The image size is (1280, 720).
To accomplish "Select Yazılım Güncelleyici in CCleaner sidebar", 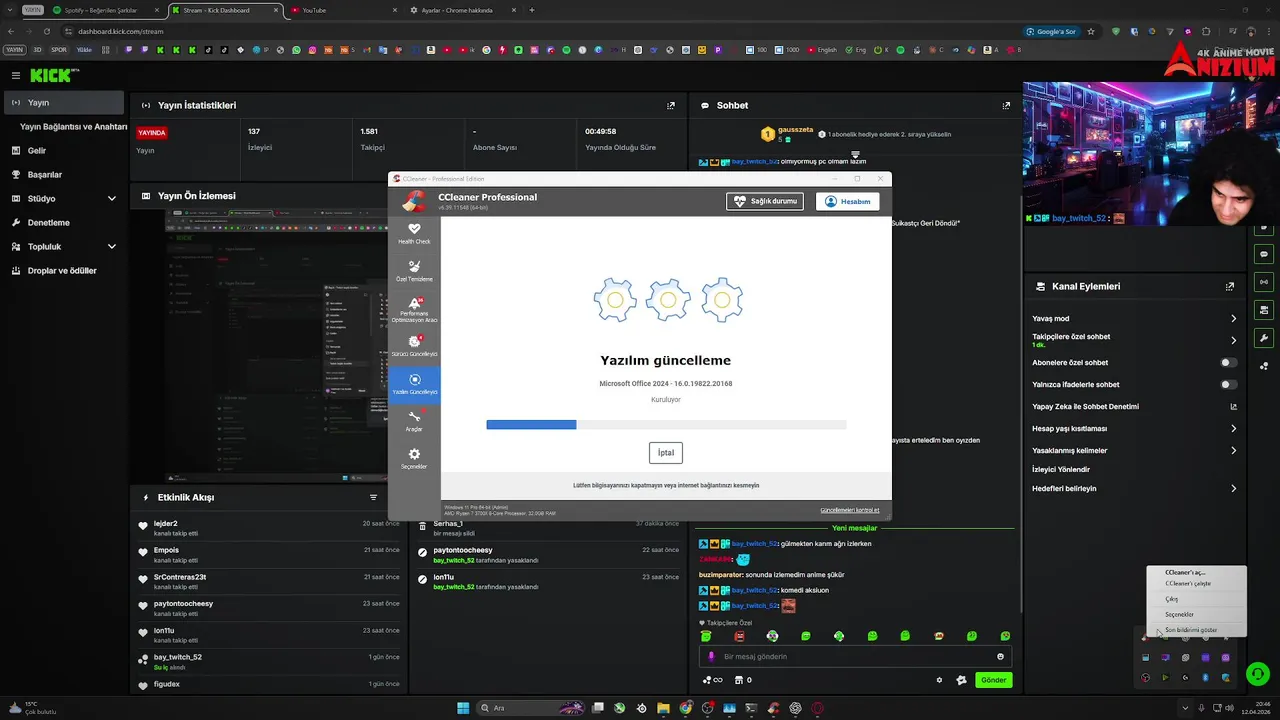I will point(414,384).
